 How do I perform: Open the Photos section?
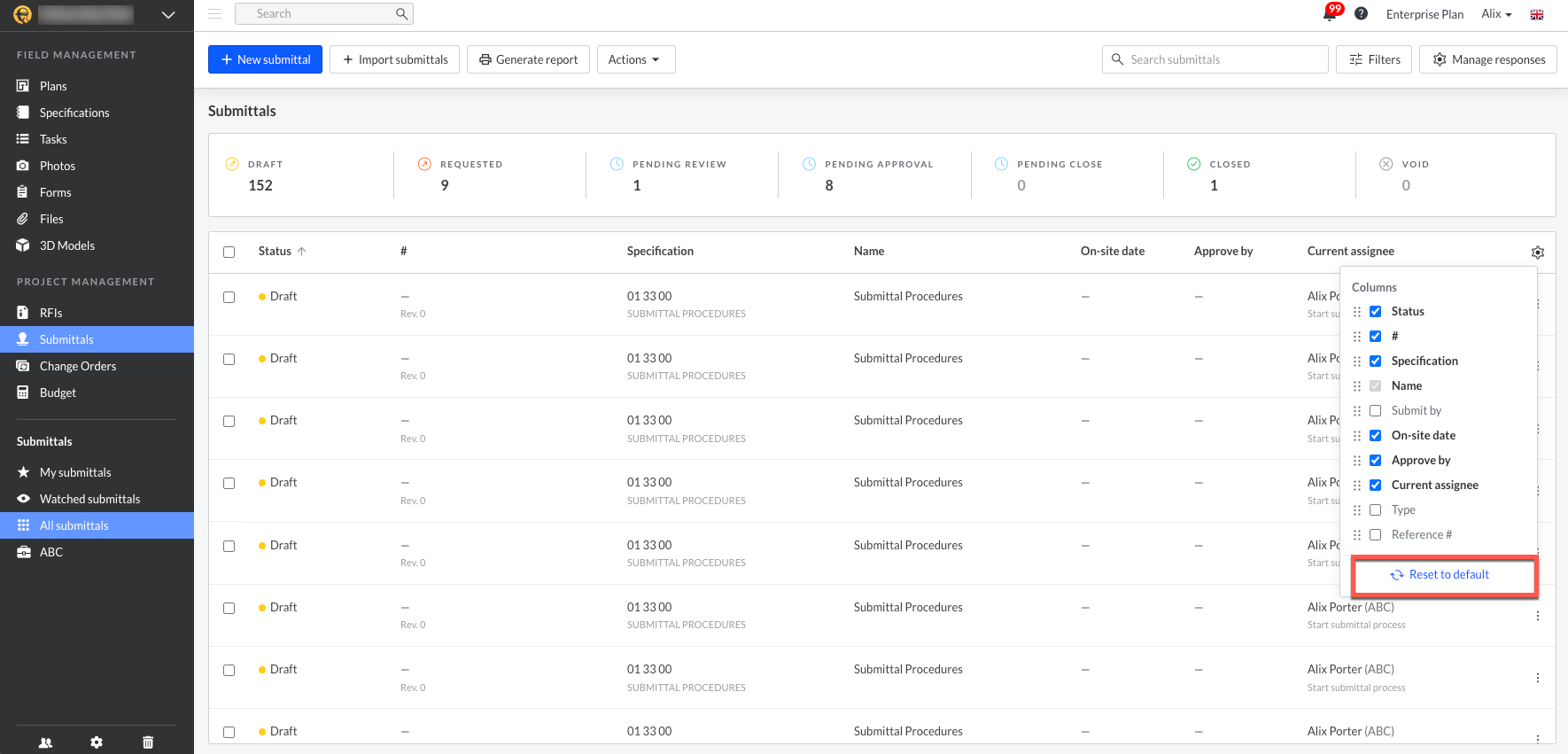click(x=97, y=166)
